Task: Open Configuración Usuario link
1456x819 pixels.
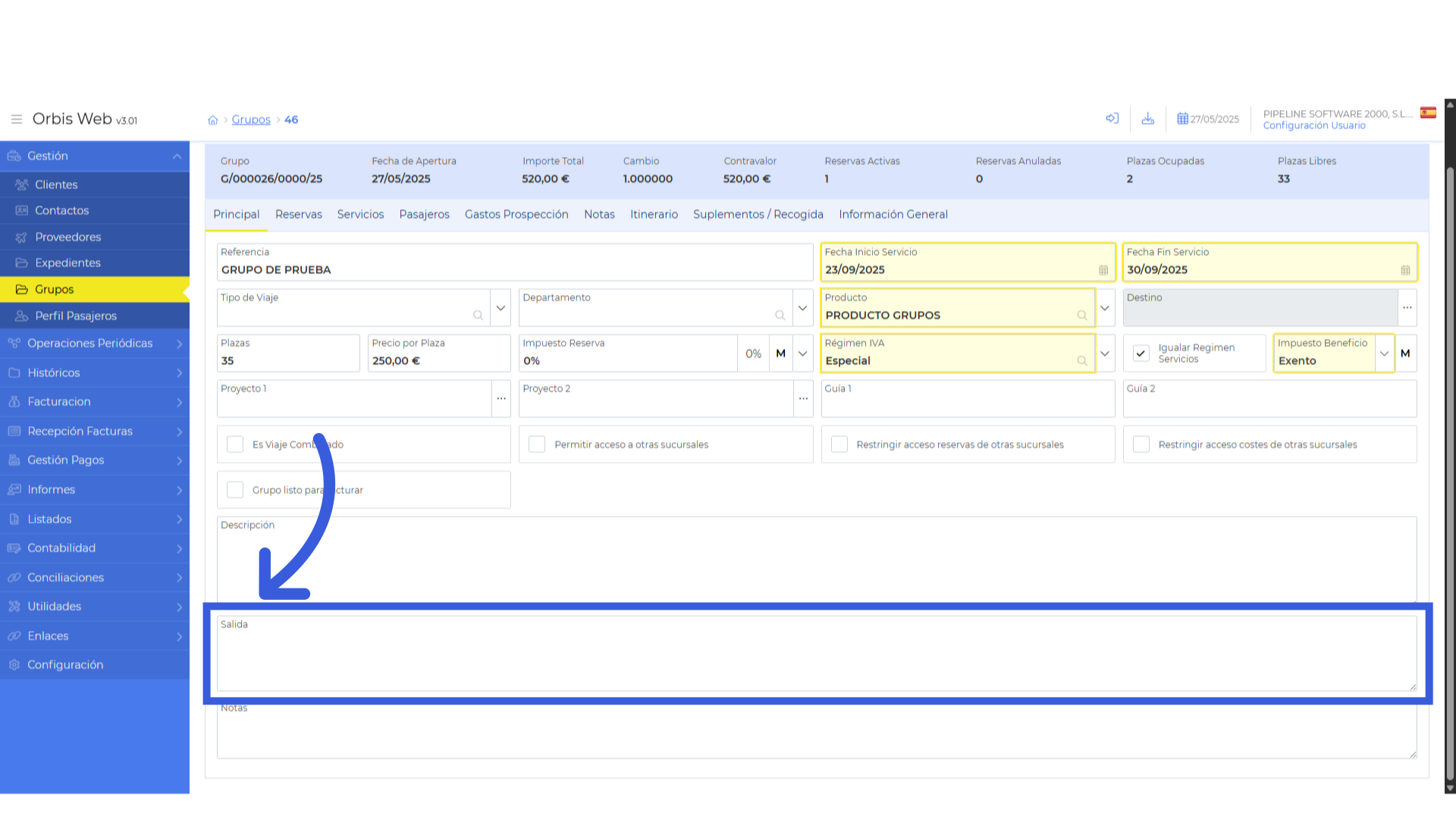Action: (x=1314, y=126)
